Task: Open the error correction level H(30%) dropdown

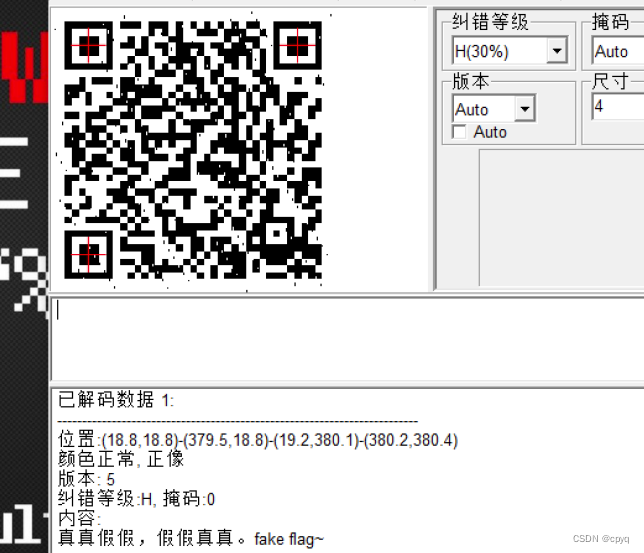Action: 557,51
